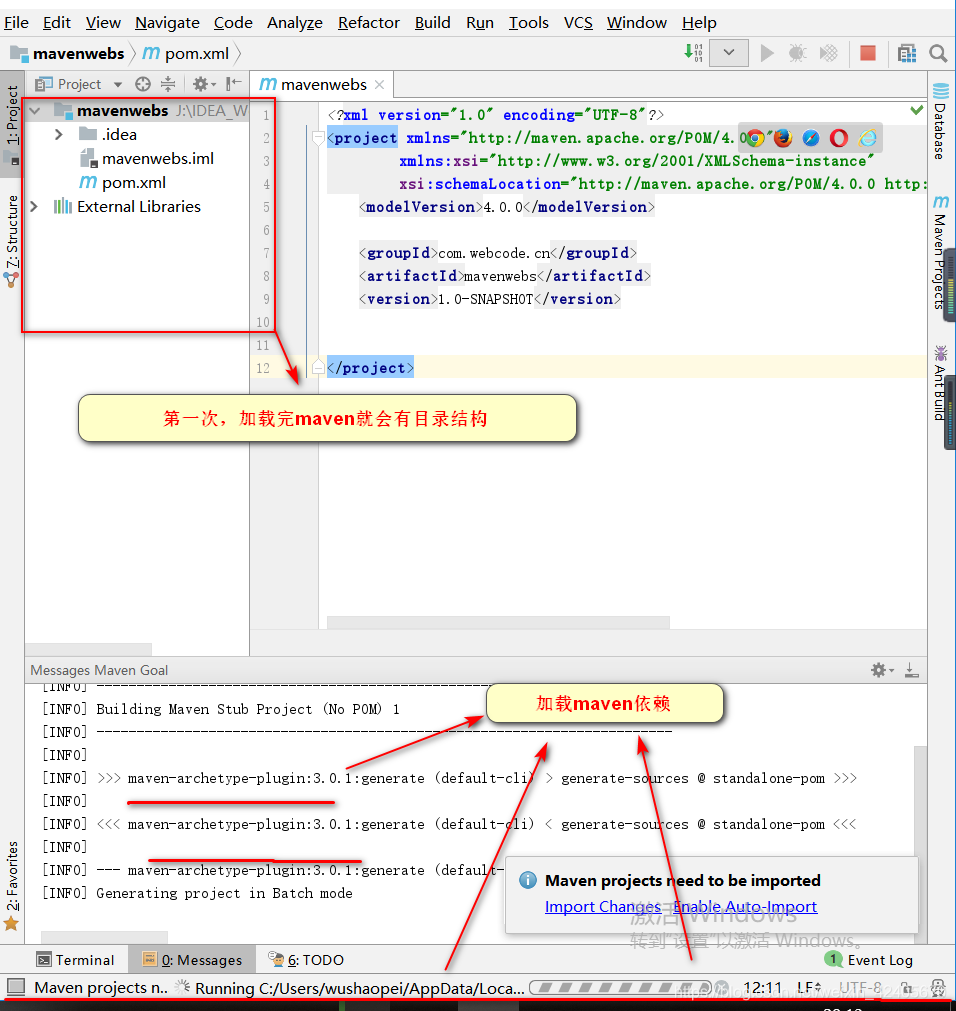
Task: Toggle the 2: Favorites side tab
Action: tap(12, 885)
